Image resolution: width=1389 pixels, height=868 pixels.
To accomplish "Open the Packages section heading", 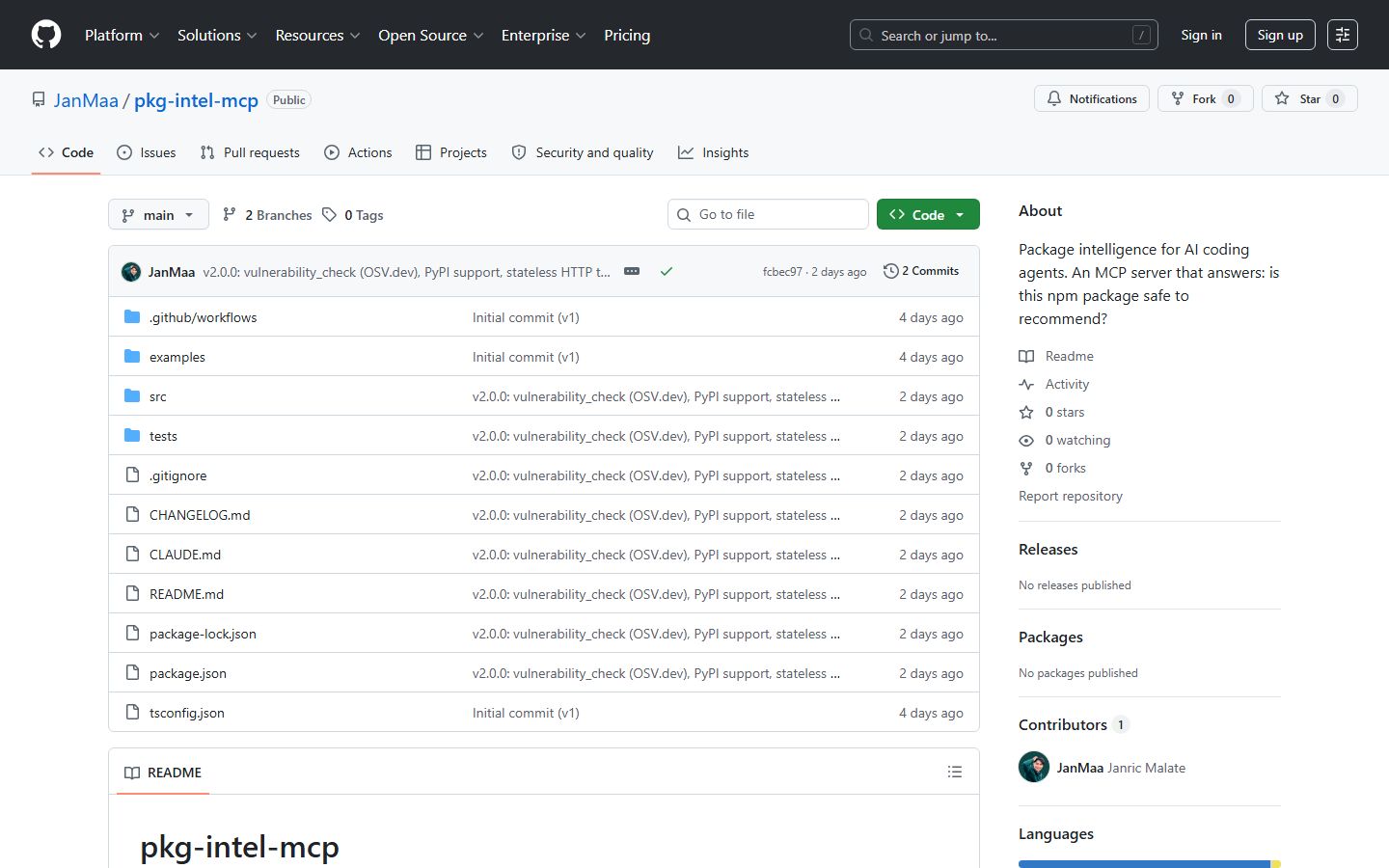I will [x=1050, y=637].
